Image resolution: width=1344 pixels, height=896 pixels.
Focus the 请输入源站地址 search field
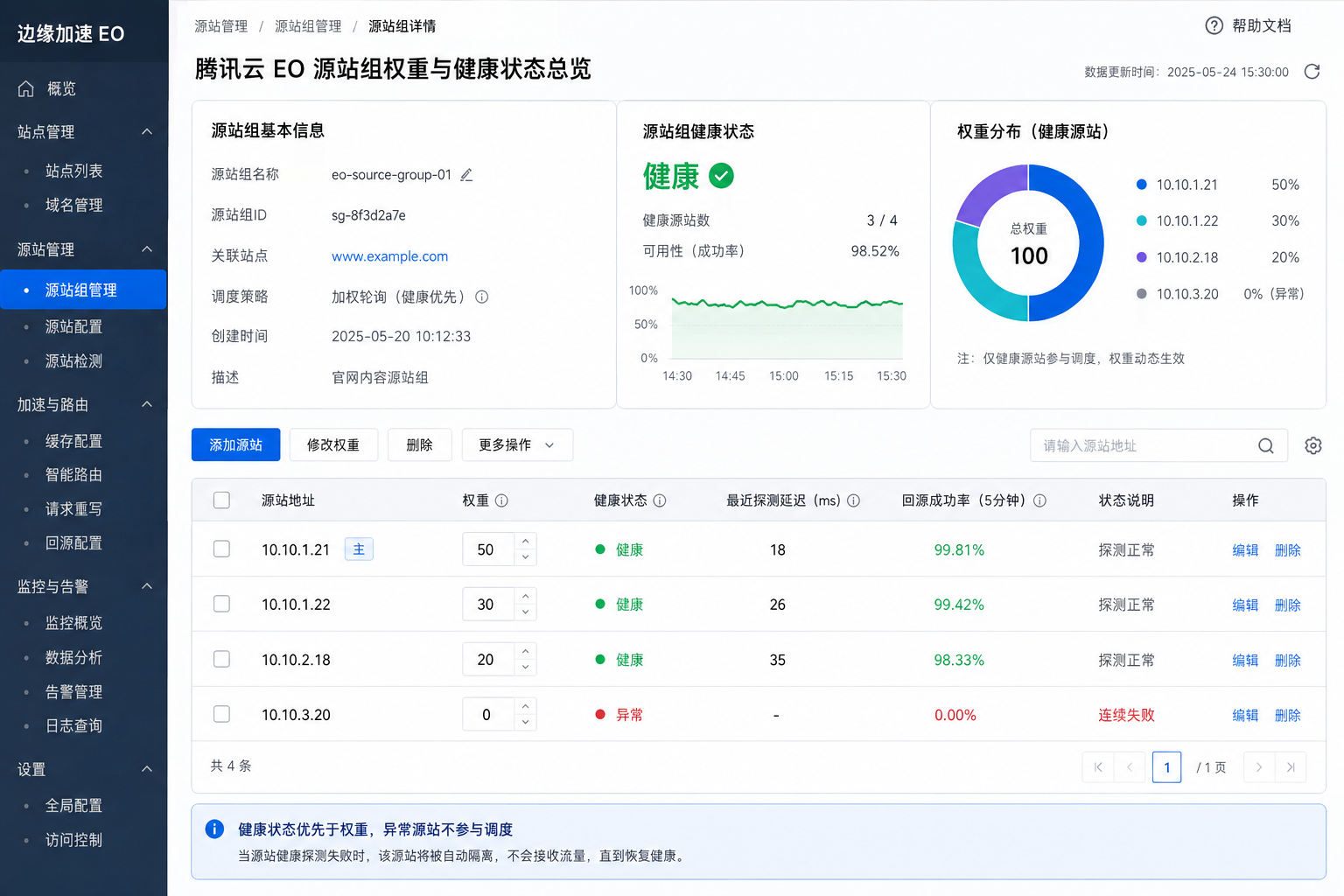pos(1158,445)
